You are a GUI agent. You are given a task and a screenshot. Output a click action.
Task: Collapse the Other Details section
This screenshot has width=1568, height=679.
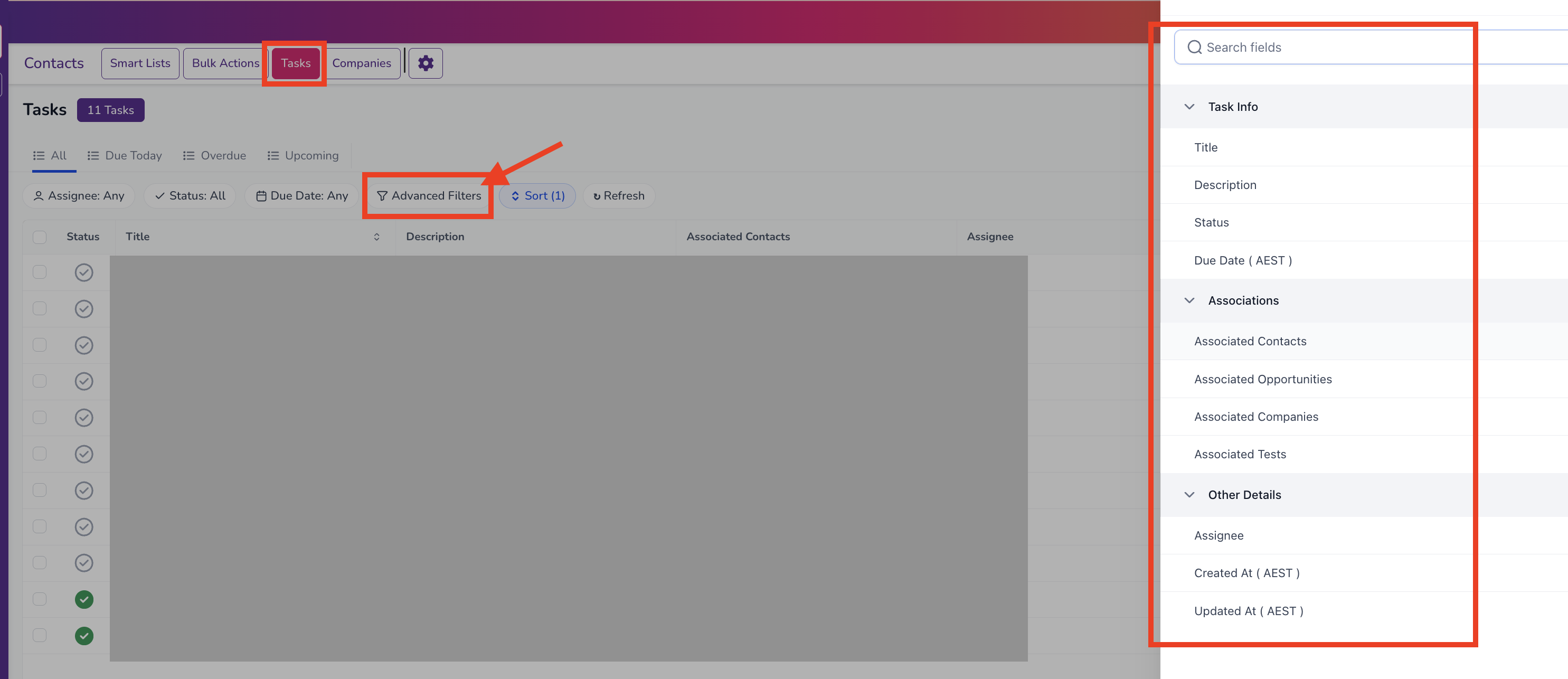[1189, 495]
